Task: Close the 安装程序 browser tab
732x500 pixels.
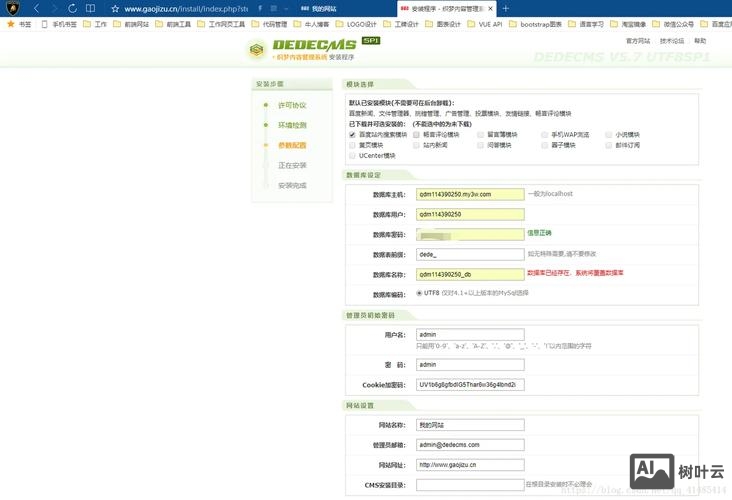Action: 490,8
